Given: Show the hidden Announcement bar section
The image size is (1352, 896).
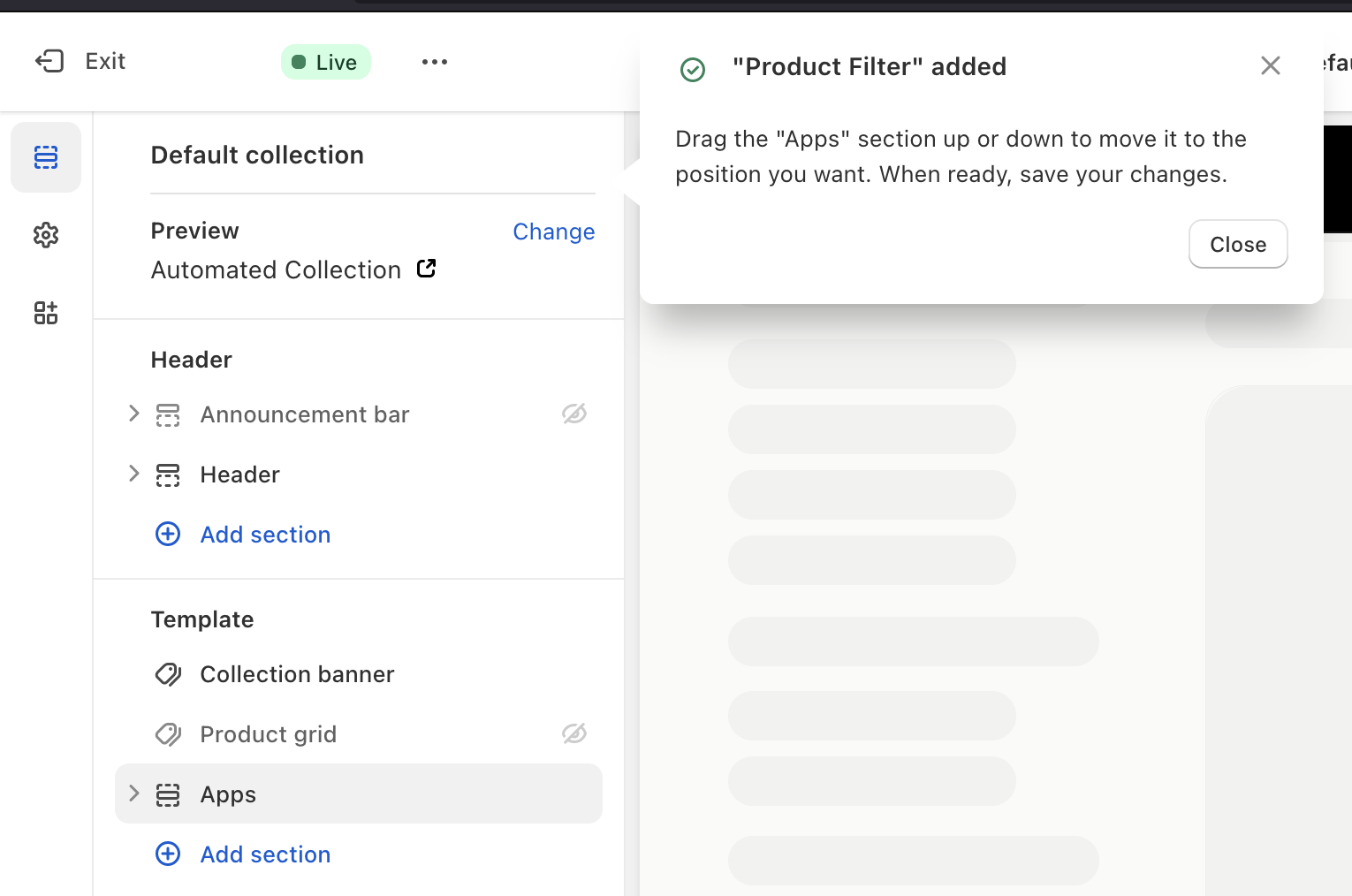Looking at the screenshot, I should [x=574, y=414].
